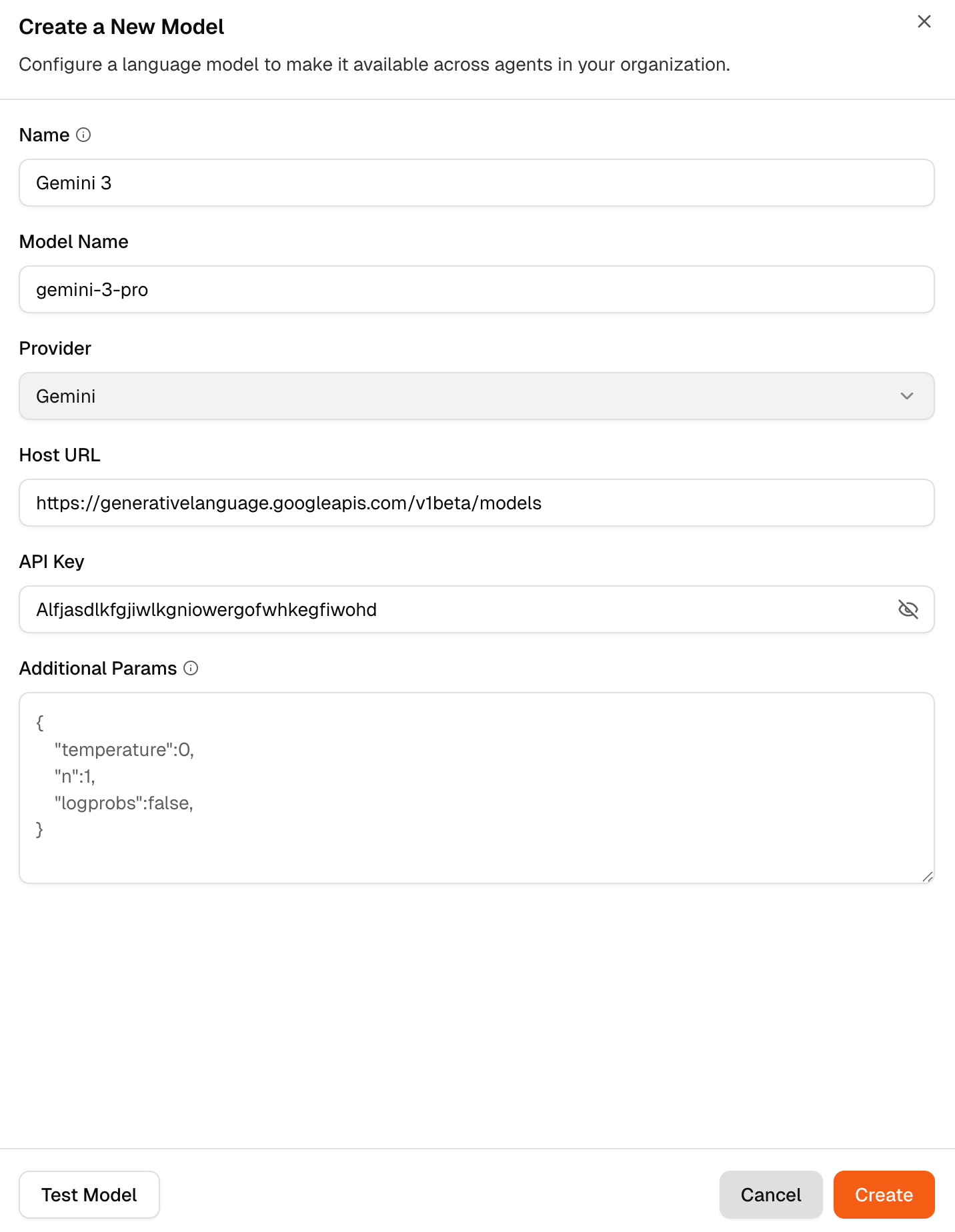Click the Test Model button
The width and height of the screenshot is (955, 1232).
[x=89, y=1195]
